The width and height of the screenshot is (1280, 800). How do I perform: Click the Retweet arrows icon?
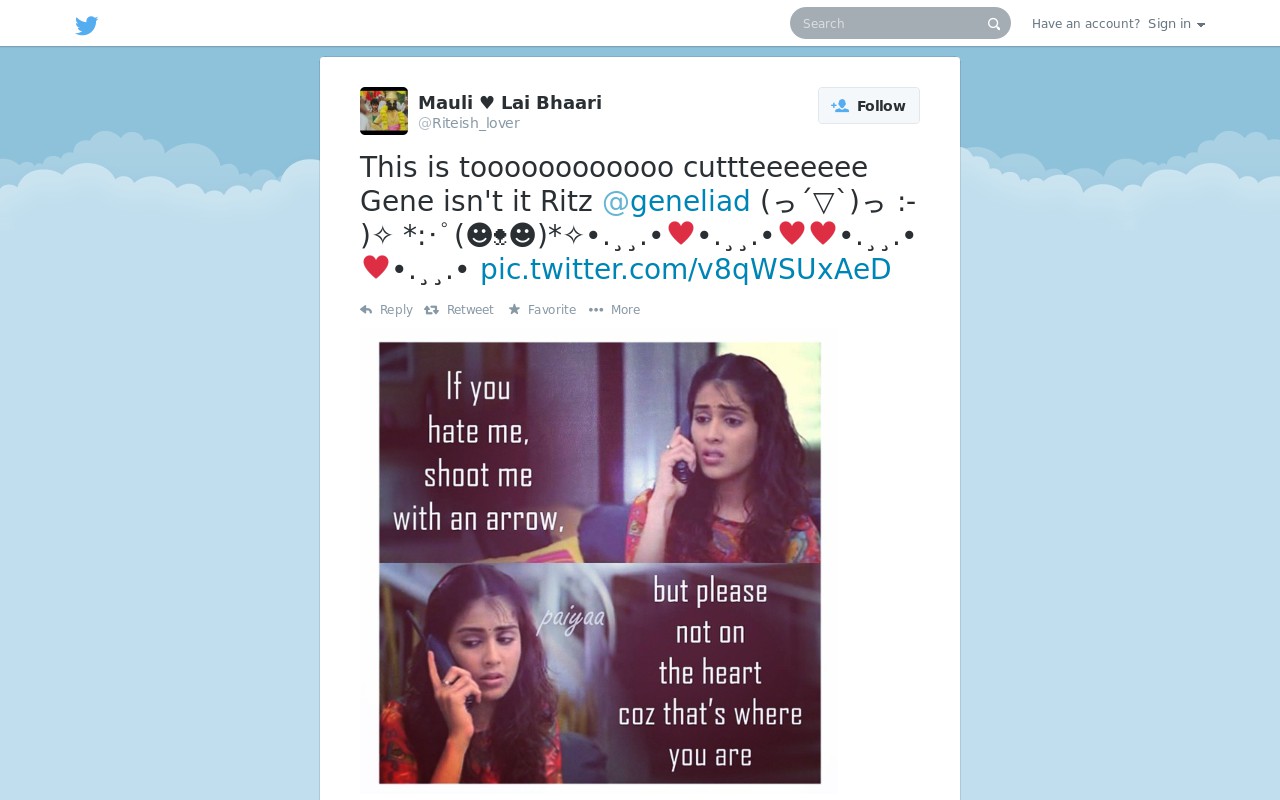(x=432, y=310)
